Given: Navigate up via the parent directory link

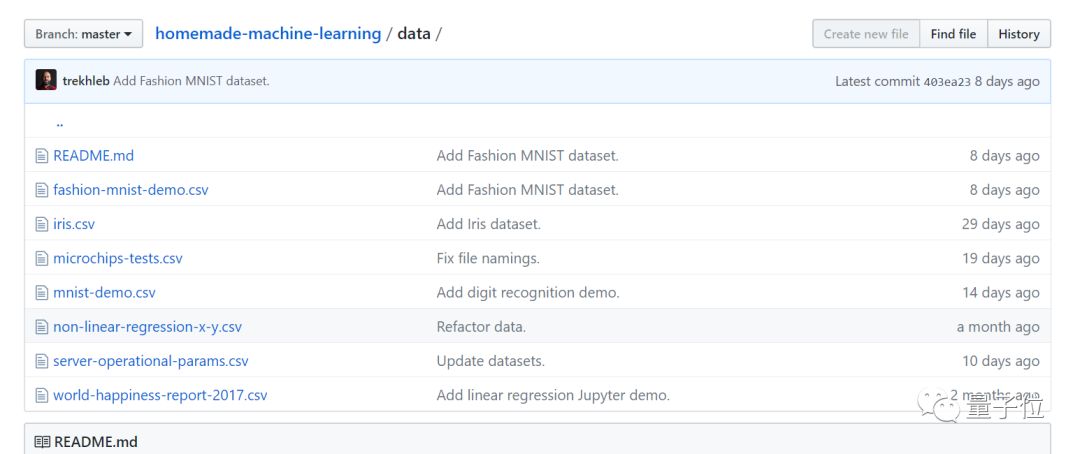Looking at the screenshot, I should tap(60, 123).
